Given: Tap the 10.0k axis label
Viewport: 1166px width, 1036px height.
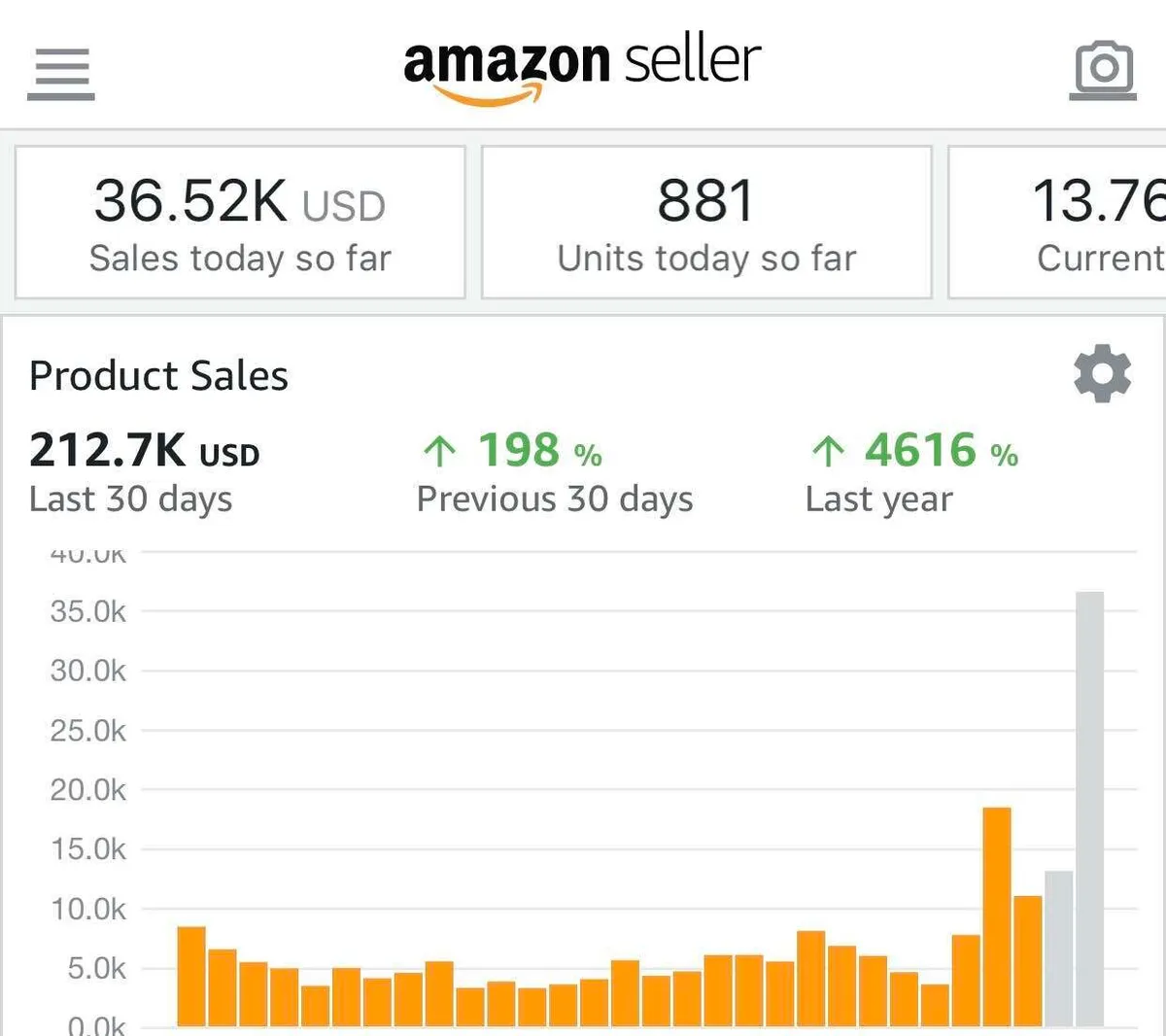Looking at the screenshot, I should (x=87, y=910).
